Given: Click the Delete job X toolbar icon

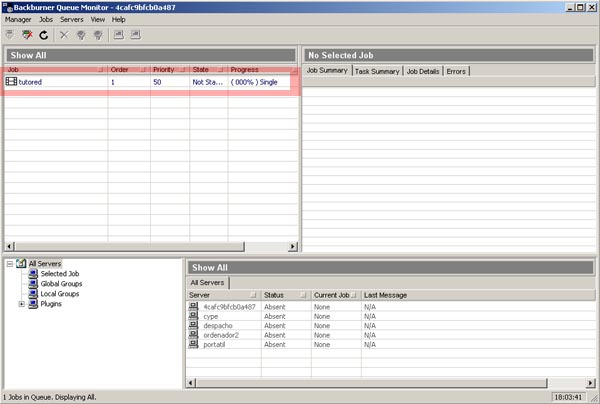Looking at the screenshot, I should (x=64, y=35).
